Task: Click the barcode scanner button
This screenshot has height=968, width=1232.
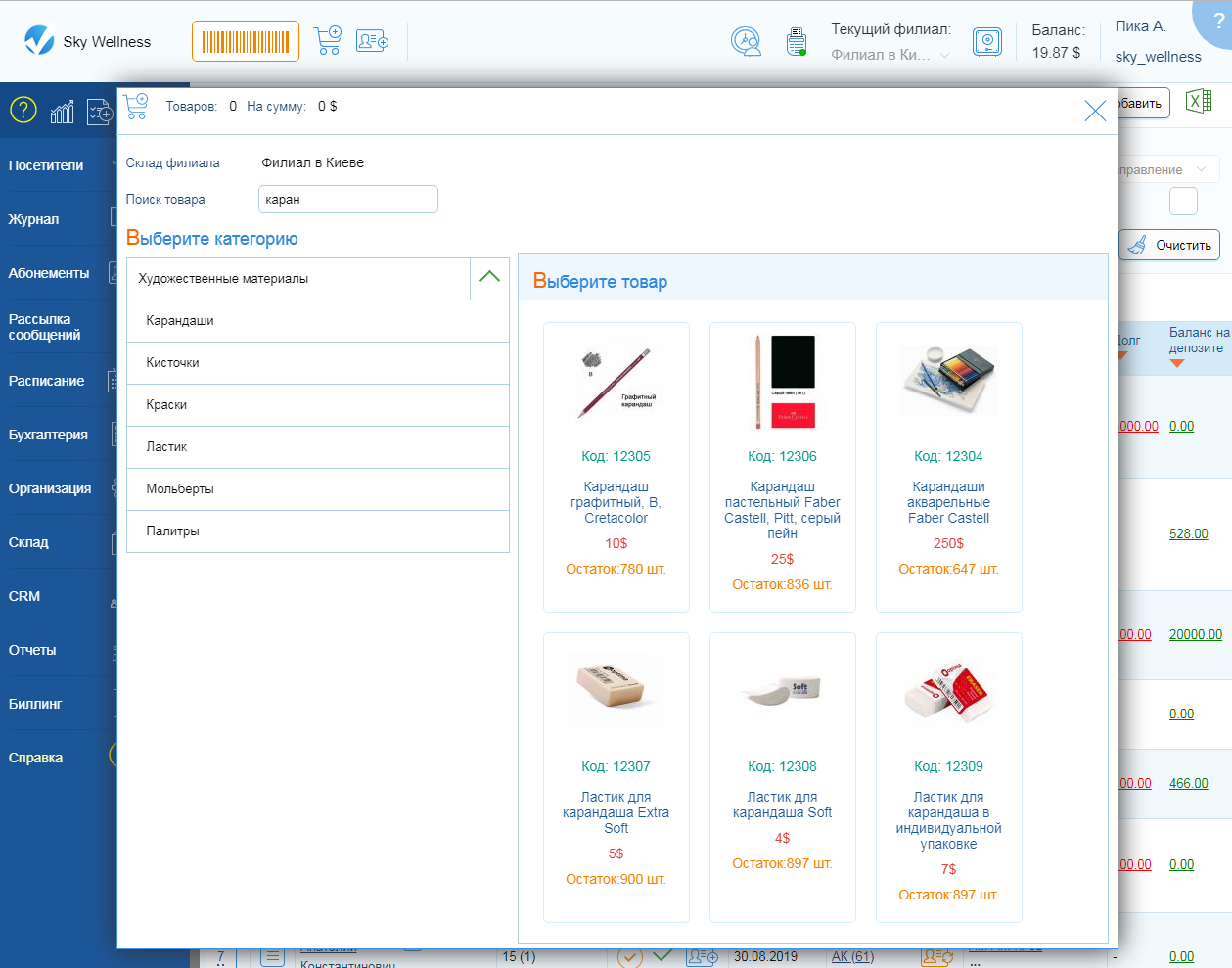Action: (246, 41)
